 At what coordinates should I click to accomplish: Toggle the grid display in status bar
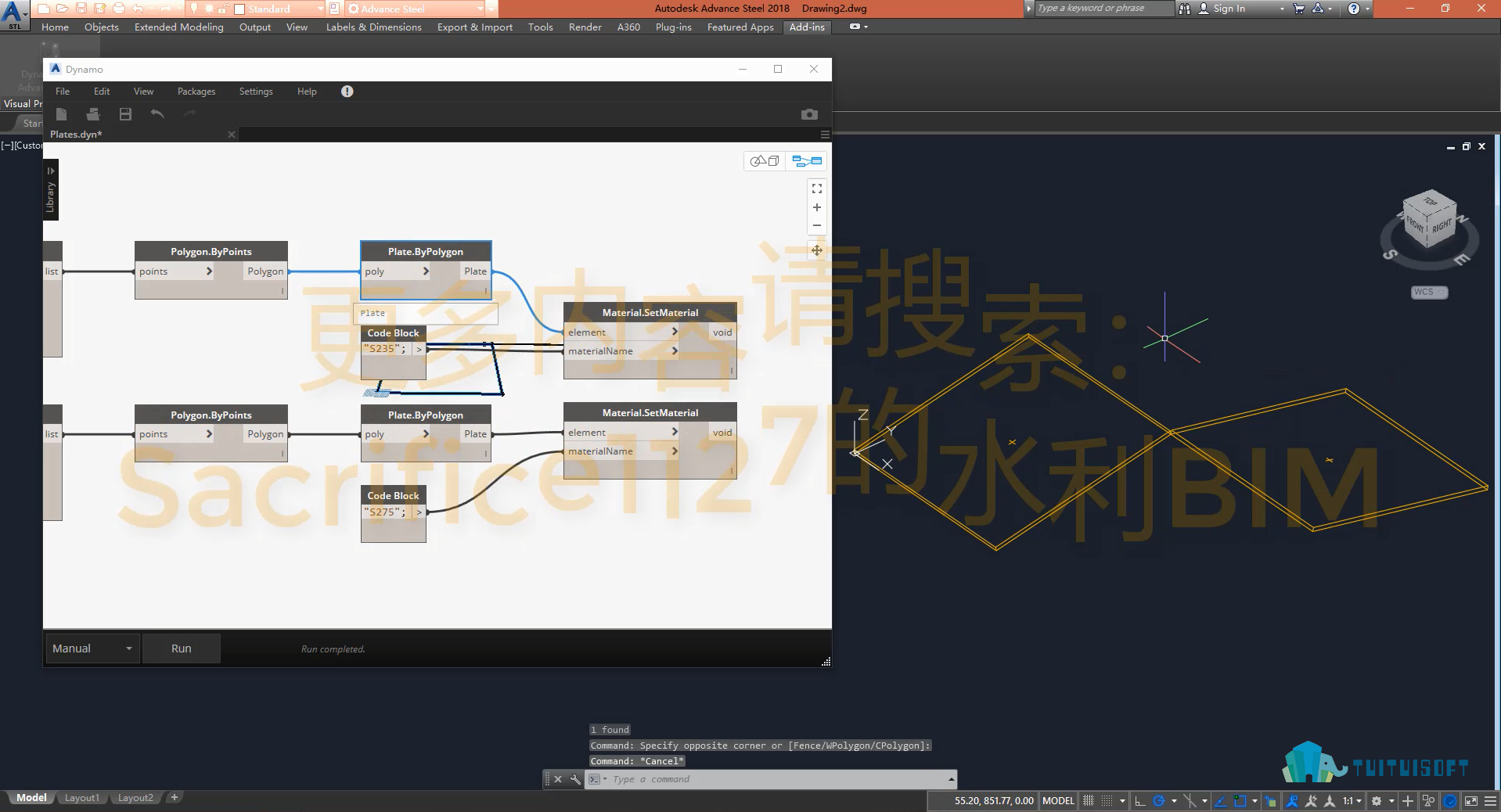pos(1089,800)
